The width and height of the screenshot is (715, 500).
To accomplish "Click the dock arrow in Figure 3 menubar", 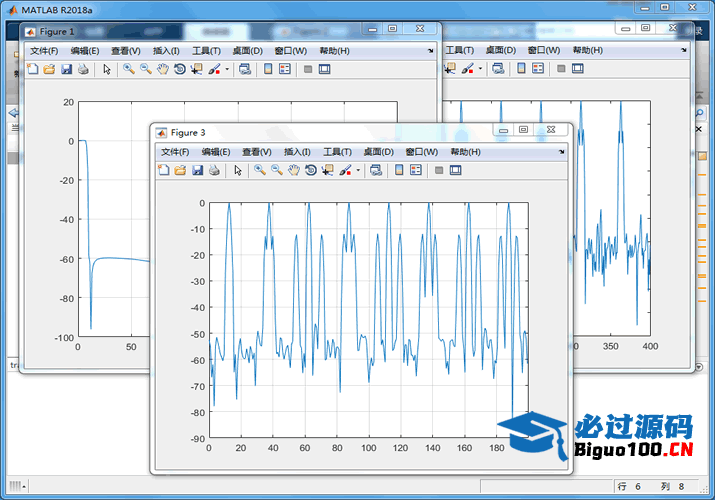I will tap(562, 152).
